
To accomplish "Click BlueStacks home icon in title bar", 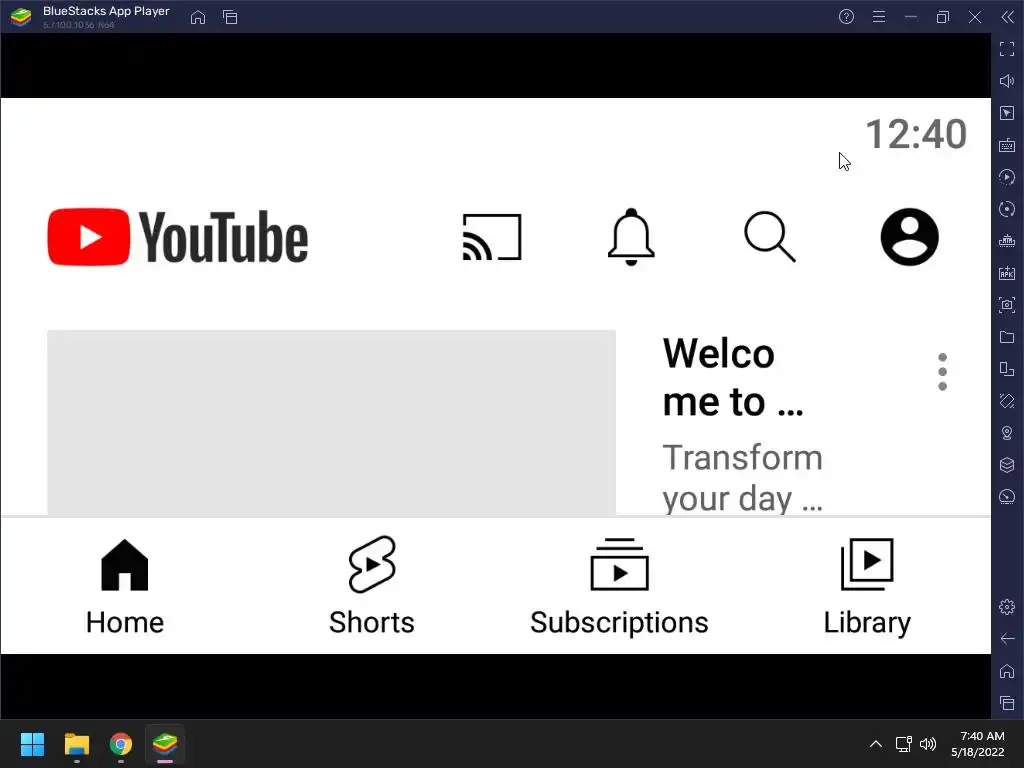I will [198, 17].
